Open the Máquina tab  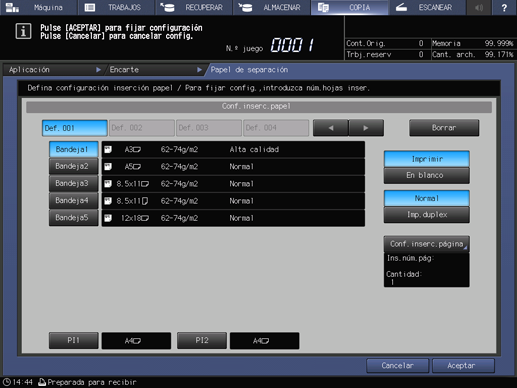[x=38, y=7]
